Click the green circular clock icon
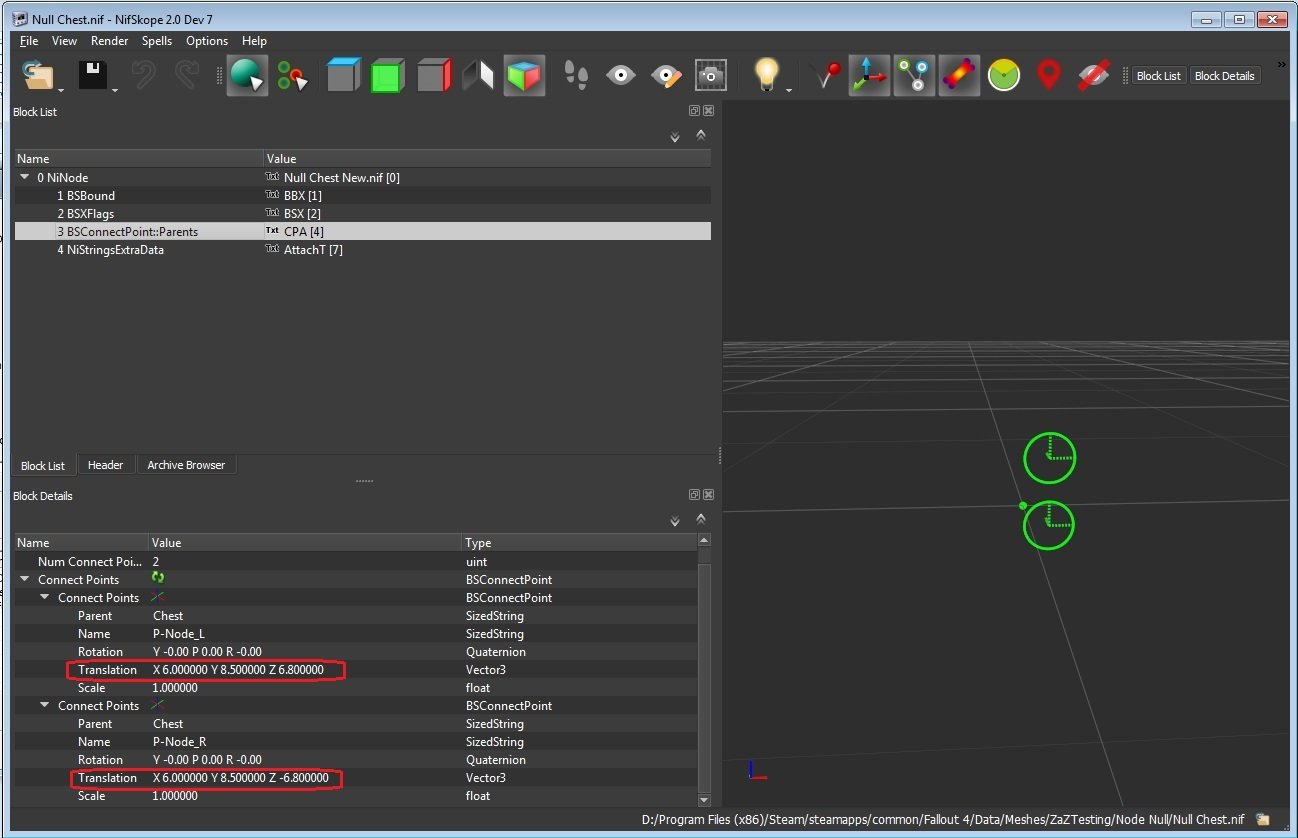1298x838 pixels. (x=1003, y=75)
